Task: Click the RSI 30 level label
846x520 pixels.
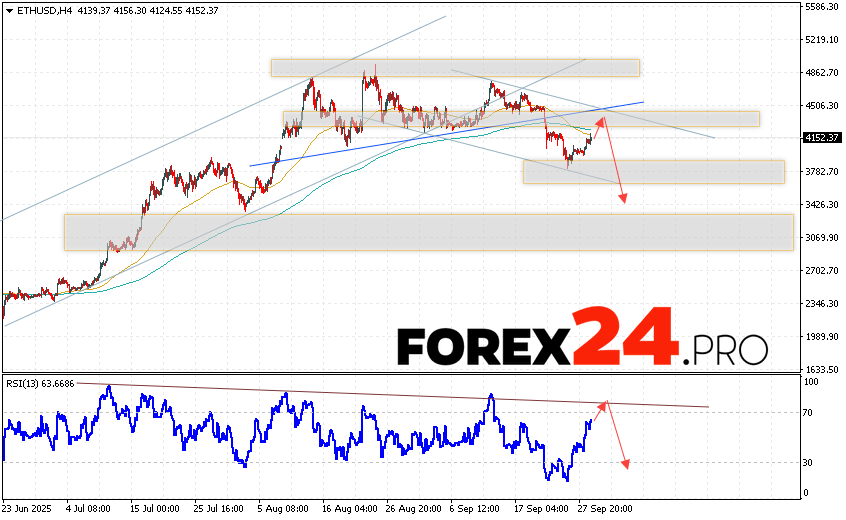Action: pos(807,462)
